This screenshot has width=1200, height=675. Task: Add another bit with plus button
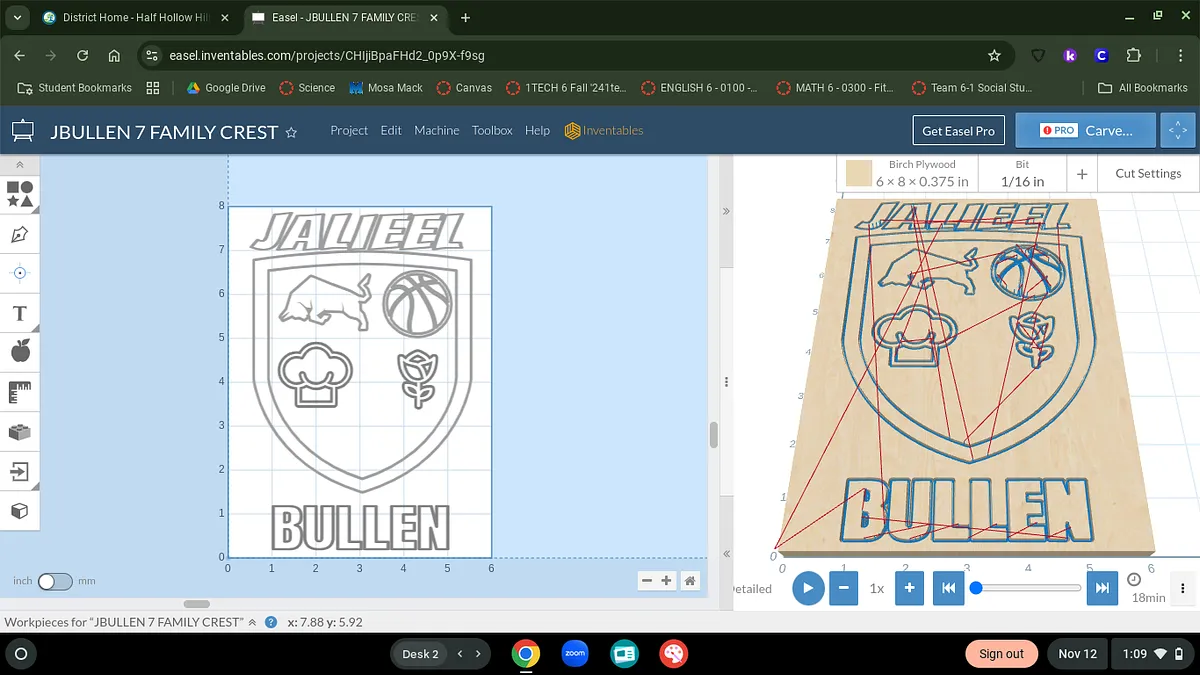(1082, 174)
